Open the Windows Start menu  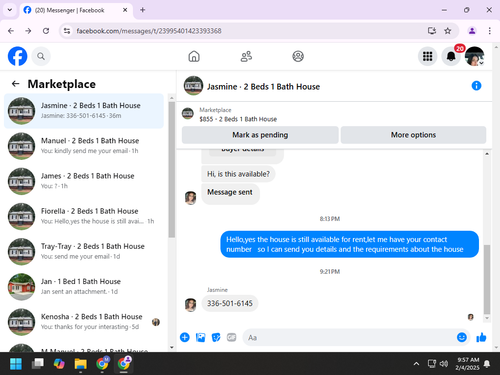tap(16, 364)
